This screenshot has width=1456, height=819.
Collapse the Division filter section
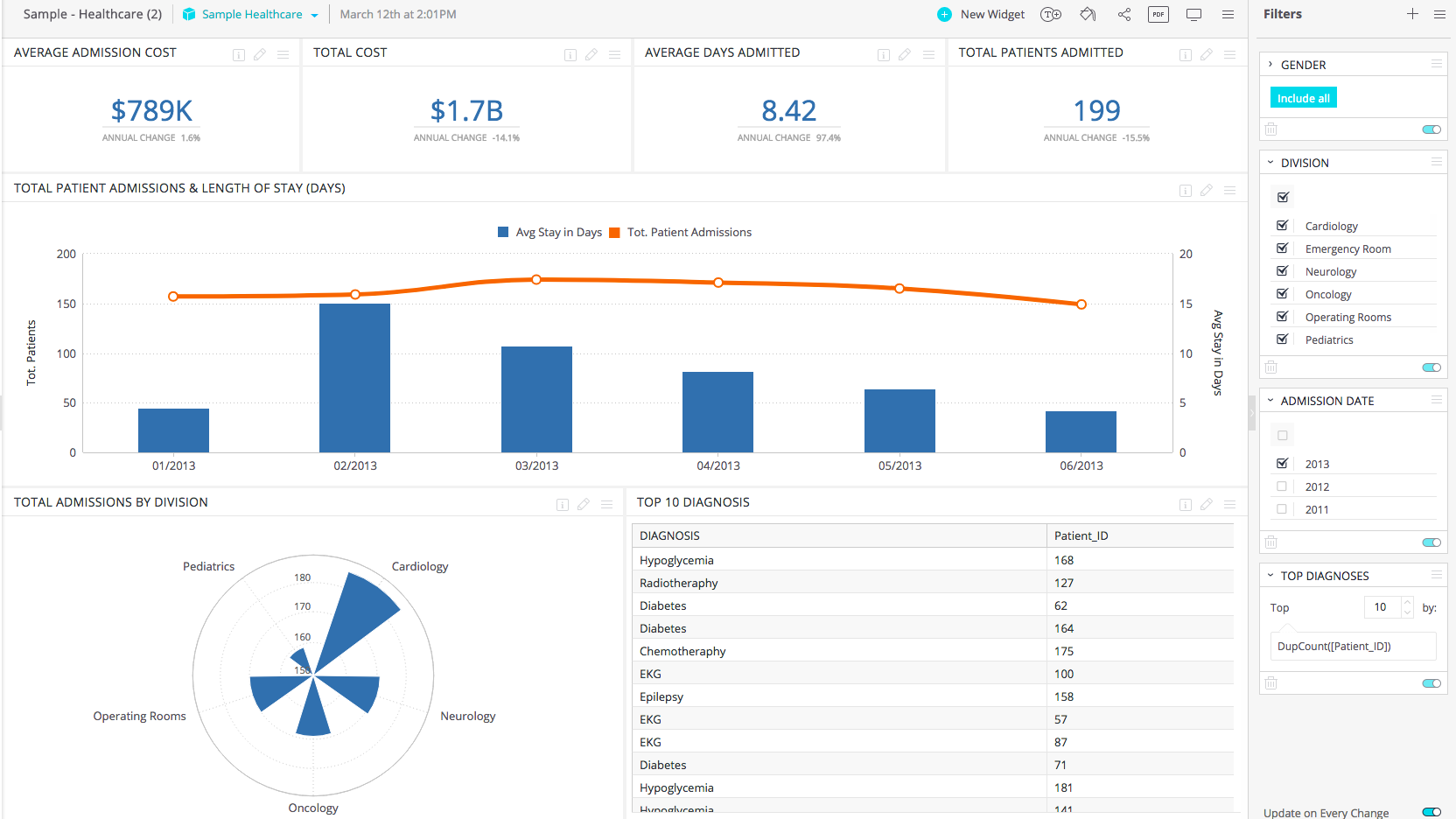coord(1271,162)
